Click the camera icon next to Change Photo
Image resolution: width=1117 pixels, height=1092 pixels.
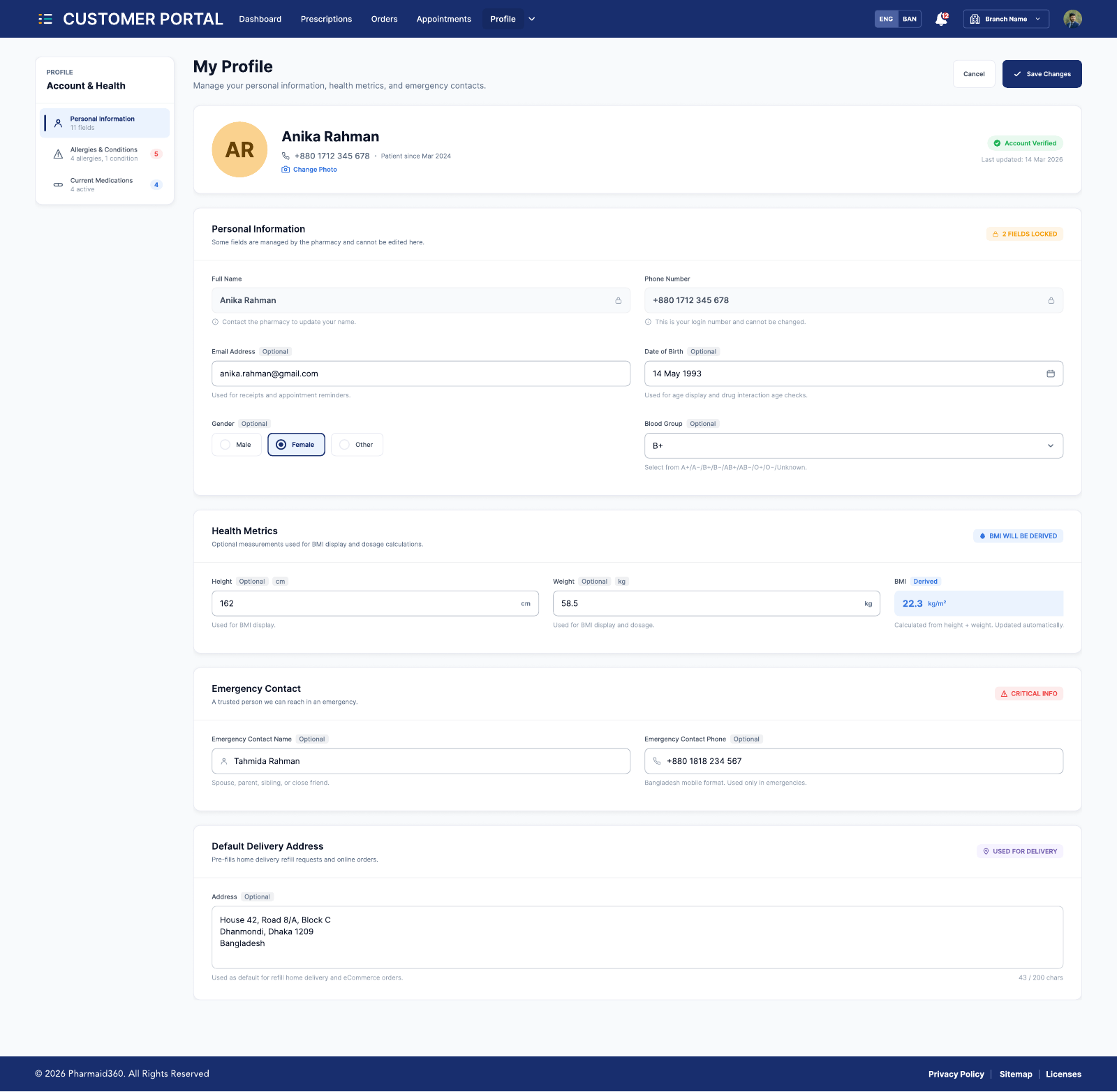(x=286, y=170)
